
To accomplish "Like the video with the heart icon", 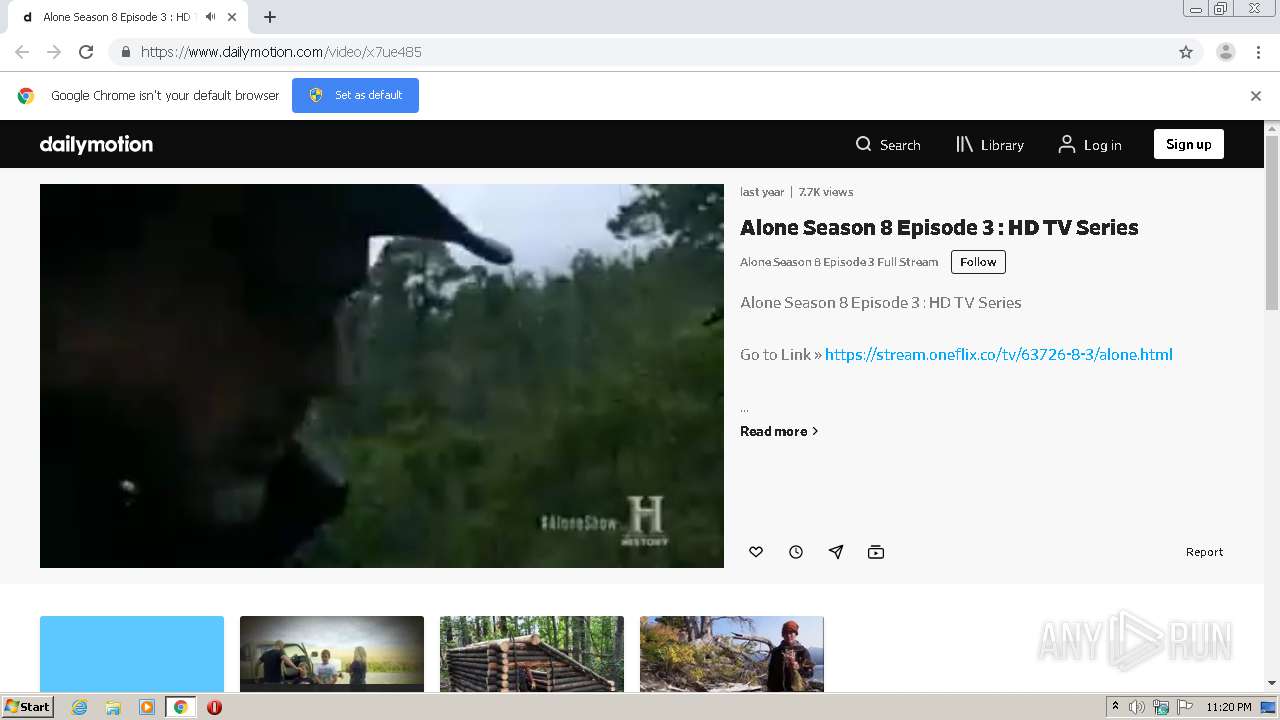I will coord(756,552).
